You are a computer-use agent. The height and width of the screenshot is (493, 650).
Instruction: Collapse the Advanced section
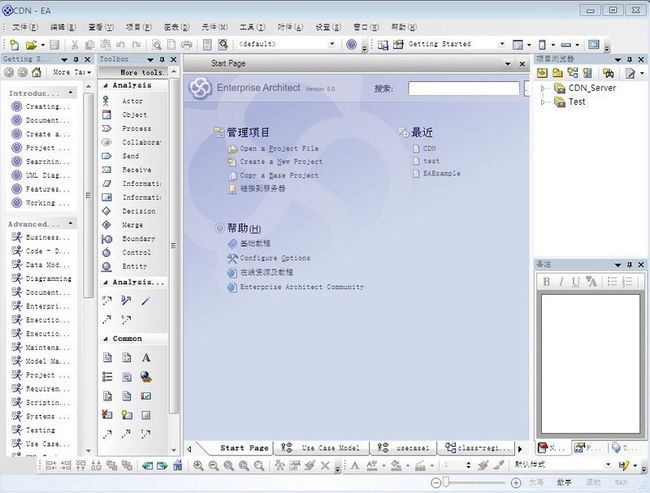pos(71,223)
